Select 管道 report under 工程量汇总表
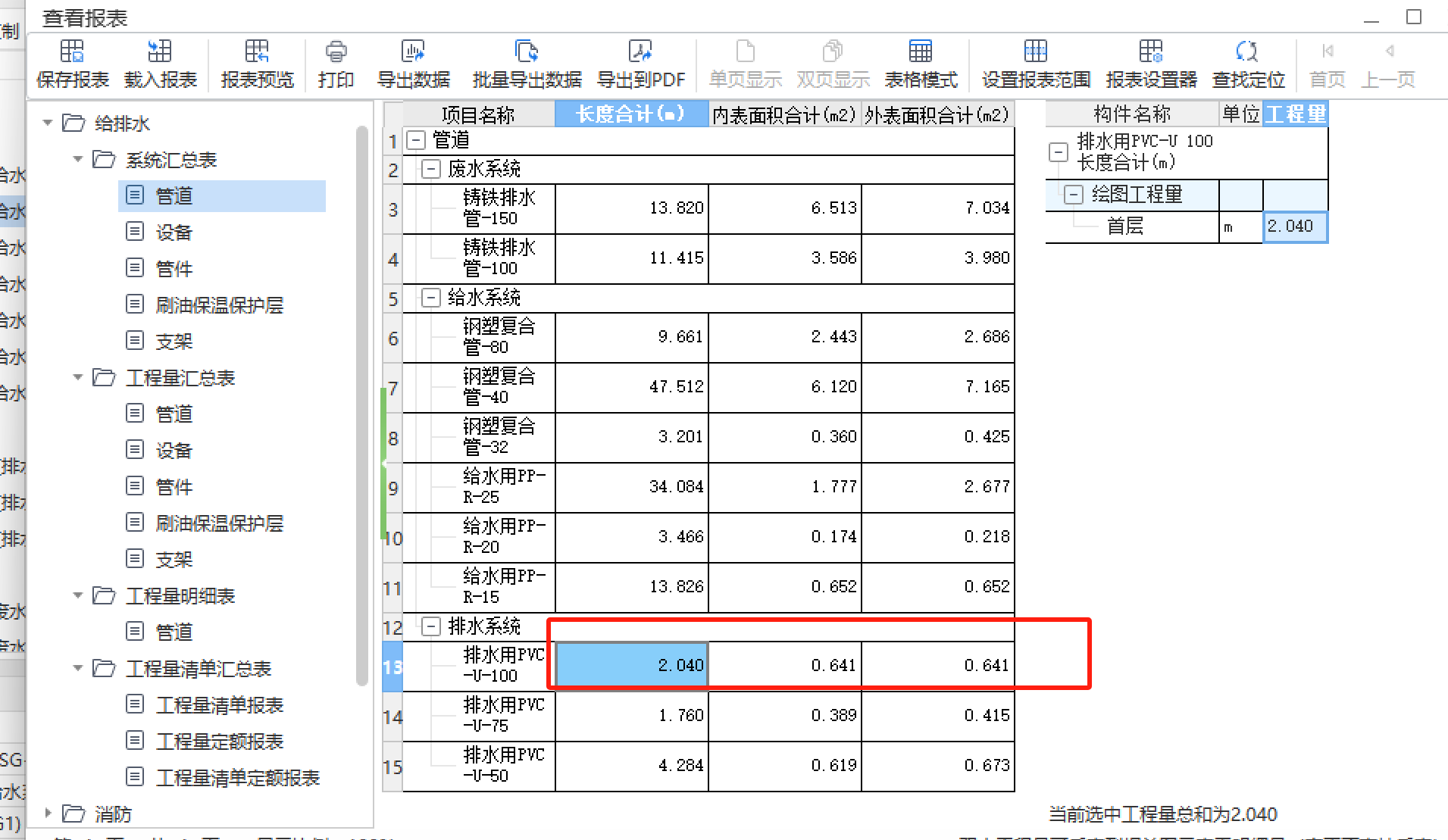This screenshot has height=840, width=1448. click(174, 414)
